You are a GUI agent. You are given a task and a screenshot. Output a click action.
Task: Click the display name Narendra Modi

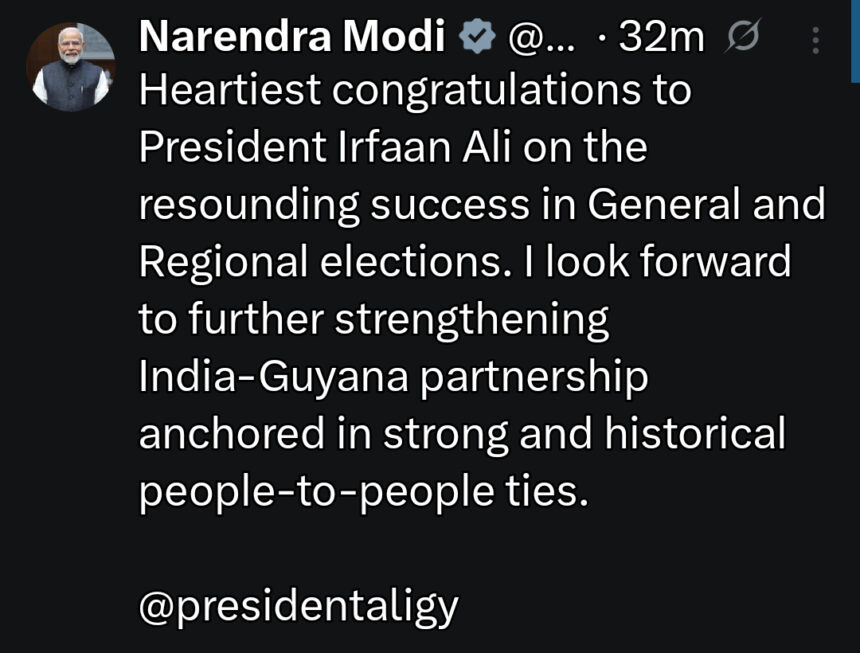pyautogui.click(x=292, y=39)
